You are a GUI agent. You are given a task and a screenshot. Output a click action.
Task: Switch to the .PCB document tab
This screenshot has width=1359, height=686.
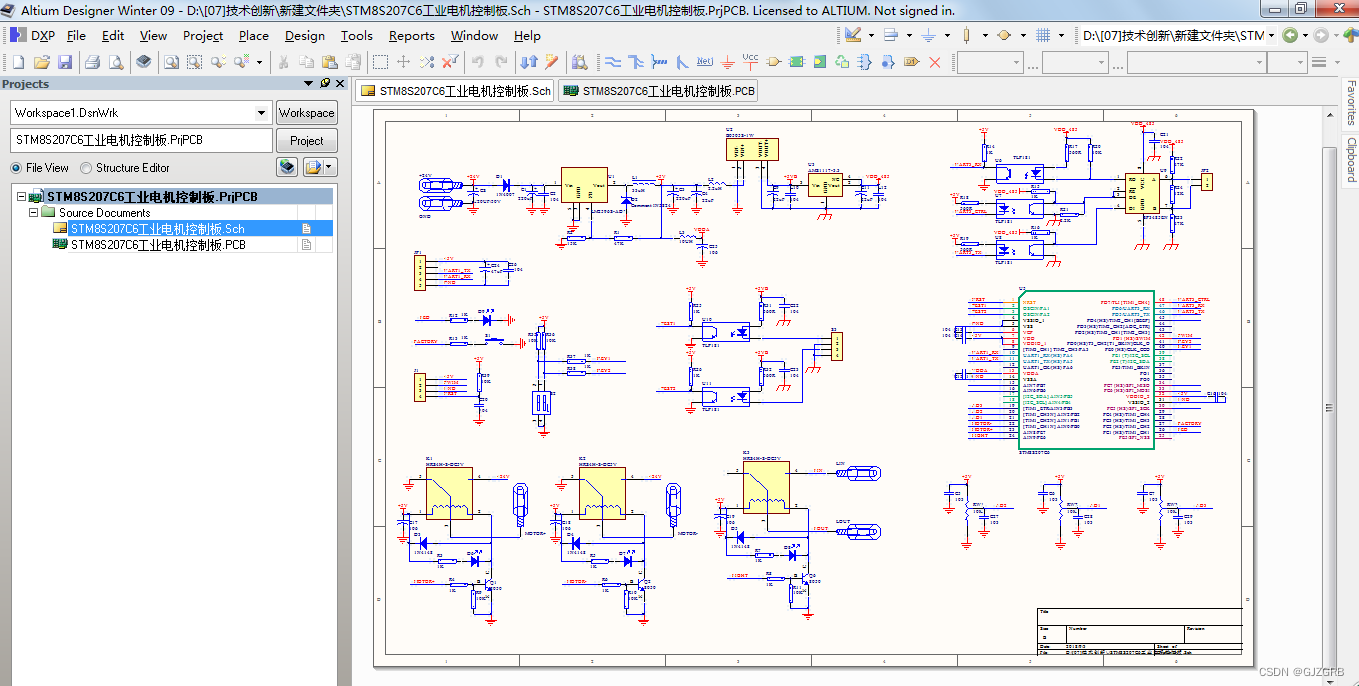[x=658, y=91]
